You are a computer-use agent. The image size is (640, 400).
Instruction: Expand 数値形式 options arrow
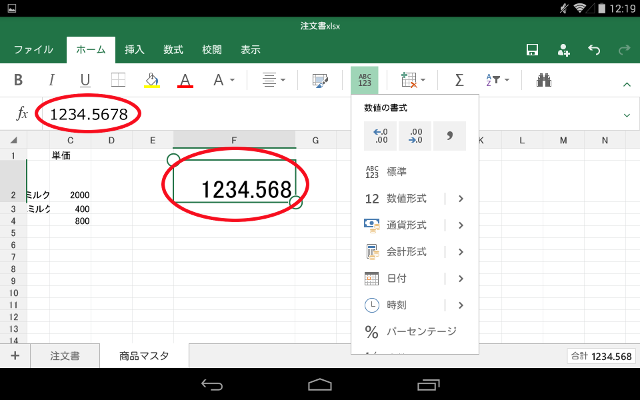coord(461,199)
